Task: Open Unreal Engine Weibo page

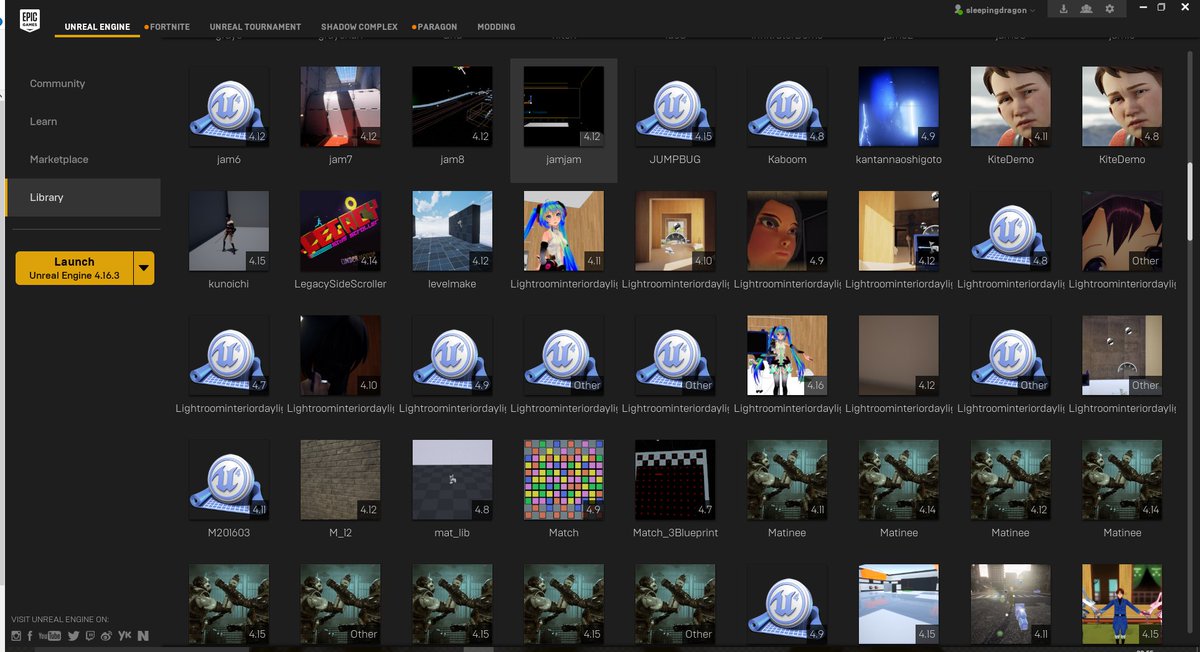Action: tap(106, 636)
